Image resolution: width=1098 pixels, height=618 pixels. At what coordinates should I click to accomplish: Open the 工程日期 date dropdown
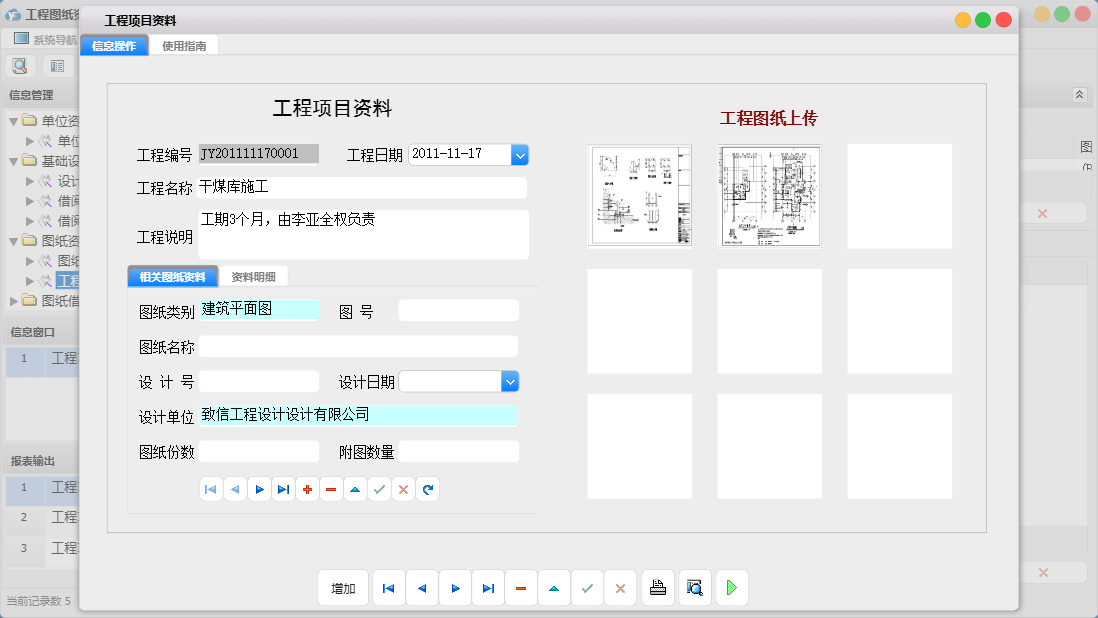click(x=519, y=155)
